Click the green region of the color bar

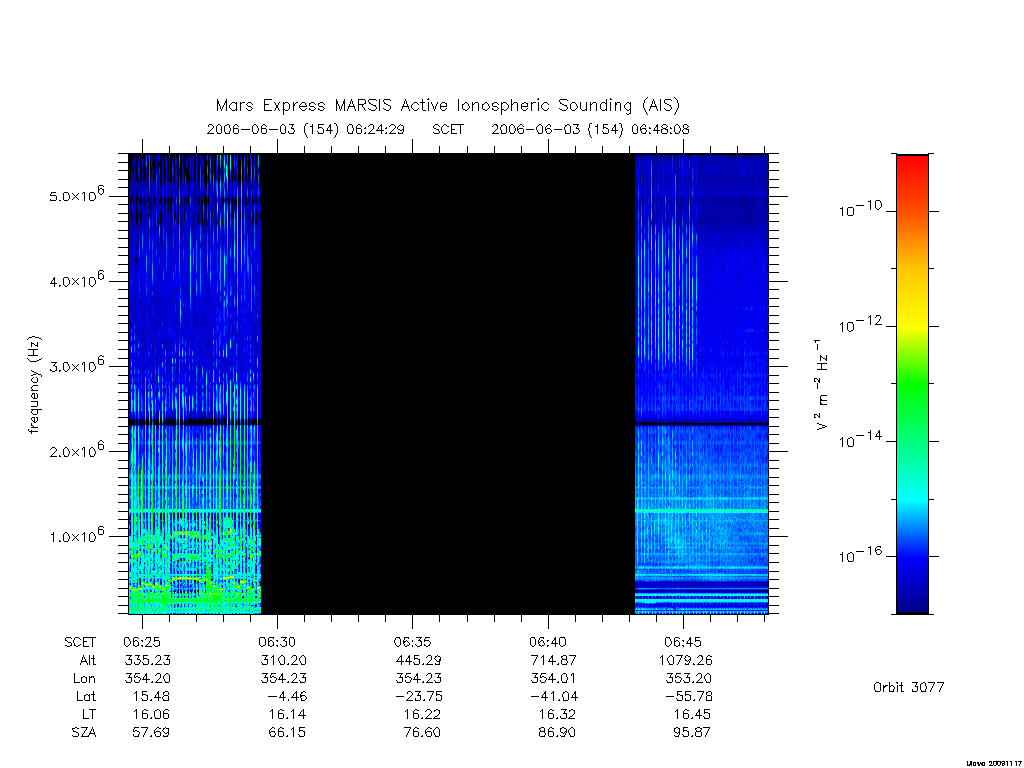pyautogui.click(x=912, y=390)
